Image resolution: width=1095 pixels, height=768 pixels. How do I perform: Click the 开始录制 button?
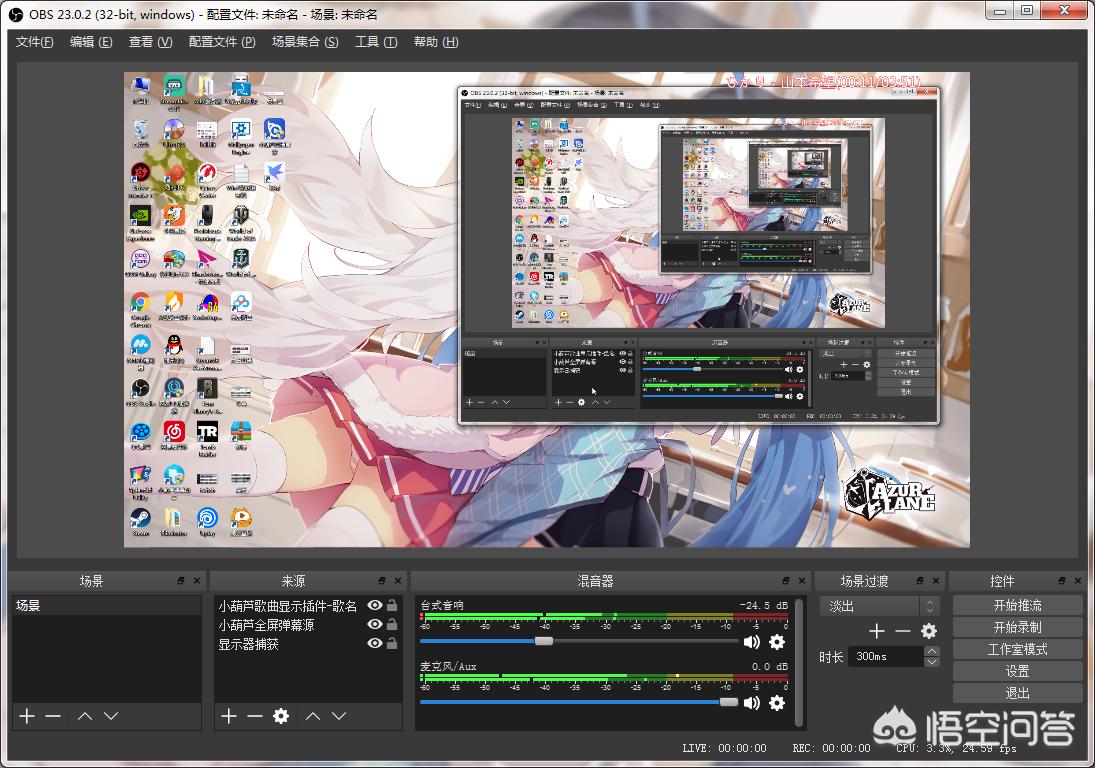pyautogui.click(x=1017, y=628)
